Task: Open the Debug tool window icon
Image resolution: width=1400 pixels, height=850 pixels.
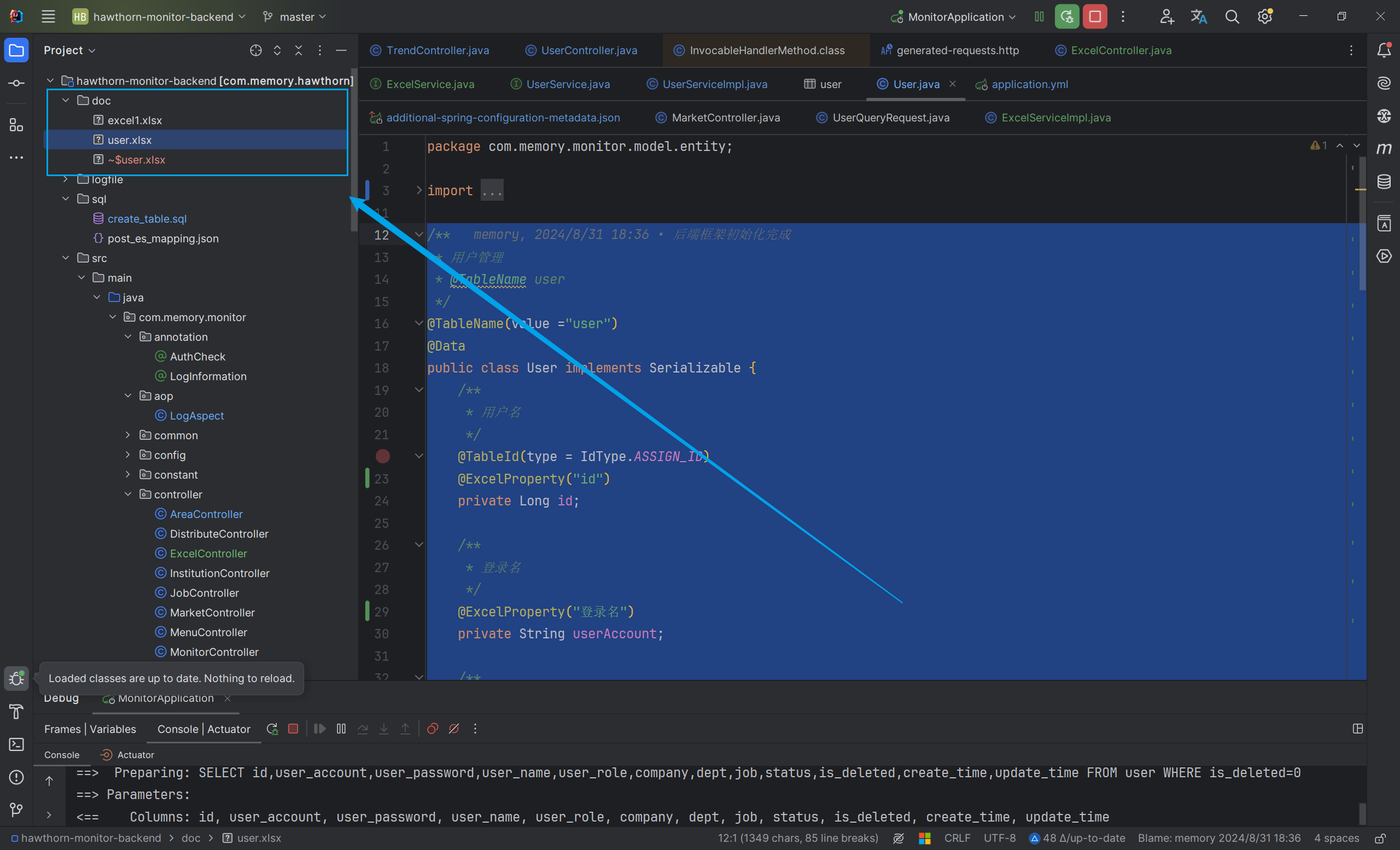Action: point(16,678)
